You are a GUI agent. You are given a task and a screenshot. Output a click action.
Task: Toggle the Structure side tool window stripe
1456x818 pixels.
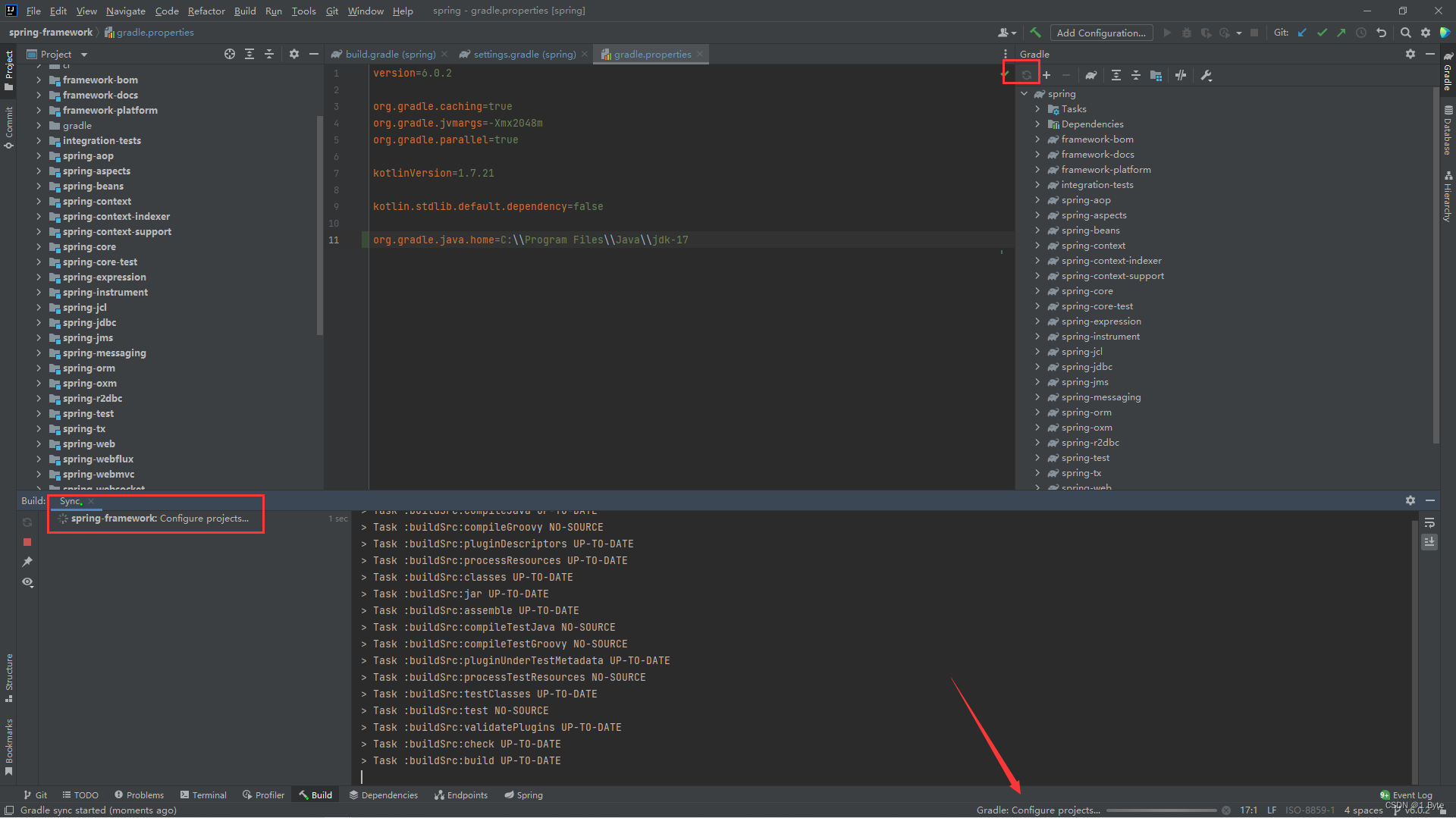8,678
